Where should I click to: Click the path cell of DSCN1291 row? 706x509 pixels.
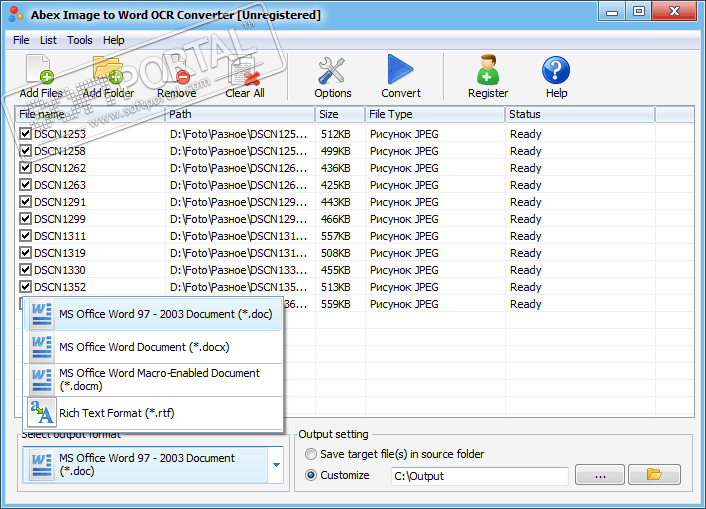pos(239,202)
